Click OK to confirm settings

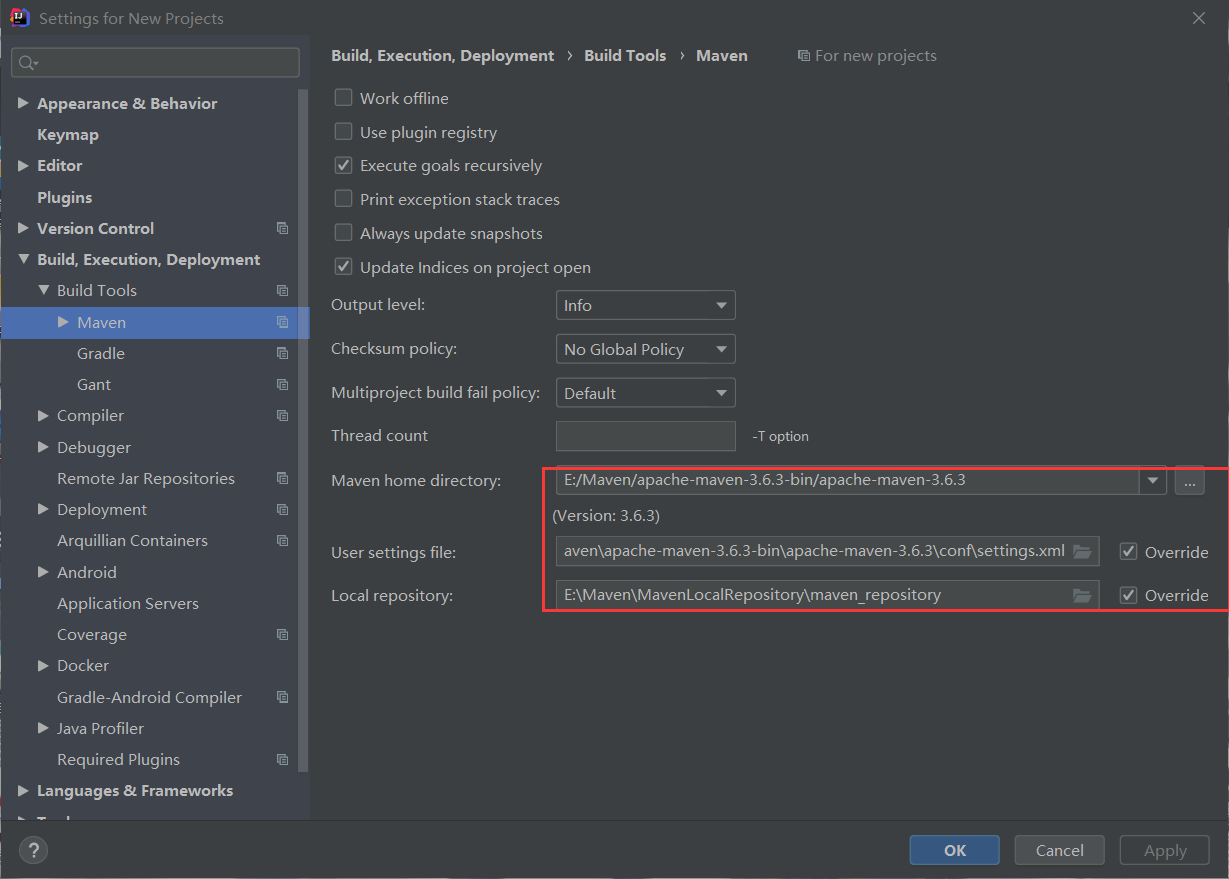pos(954,850)
